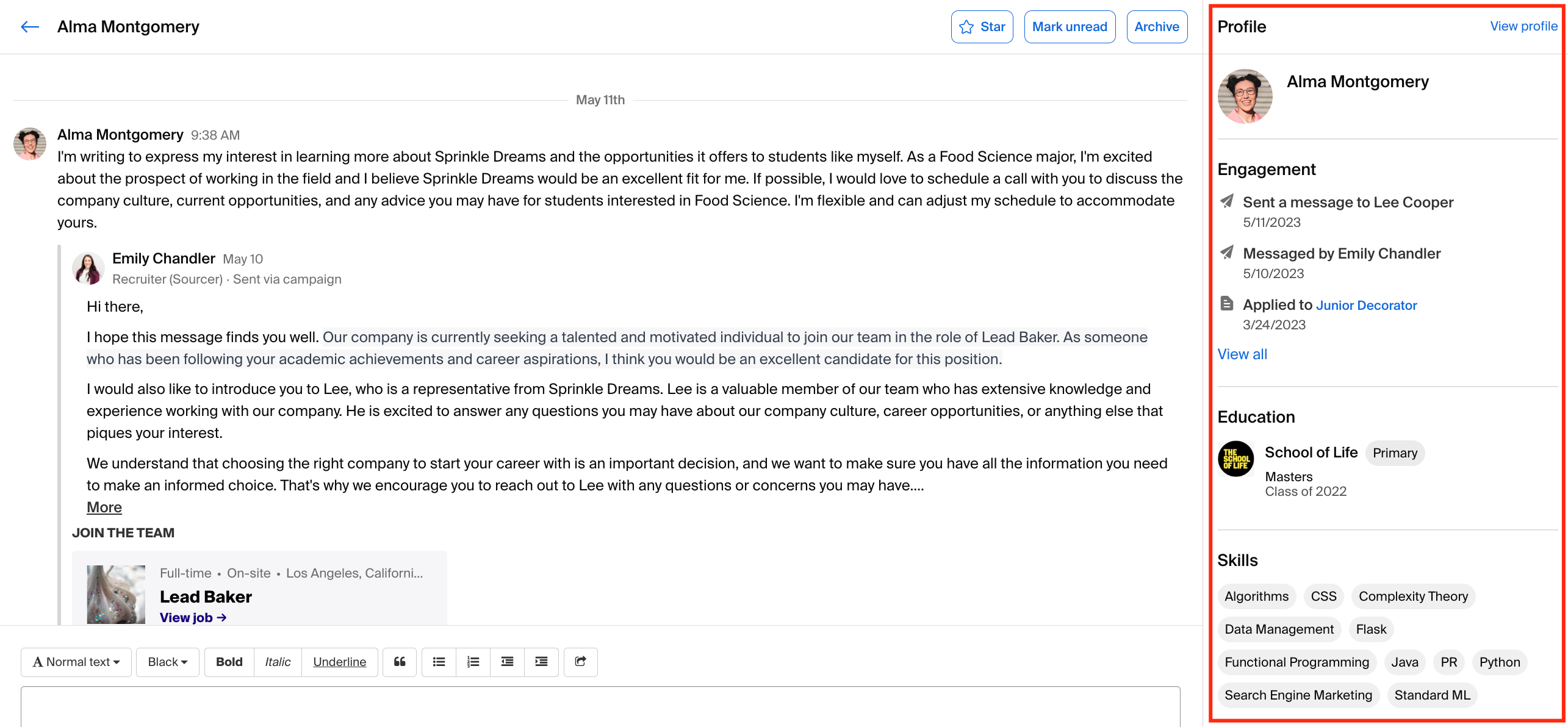Select the Java skill tag

click(x=1404, y=662)
